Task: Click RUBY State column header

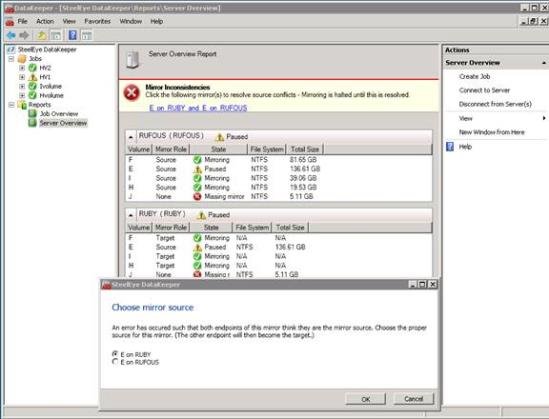Action: pyautogui.click(x=211, y=228)
